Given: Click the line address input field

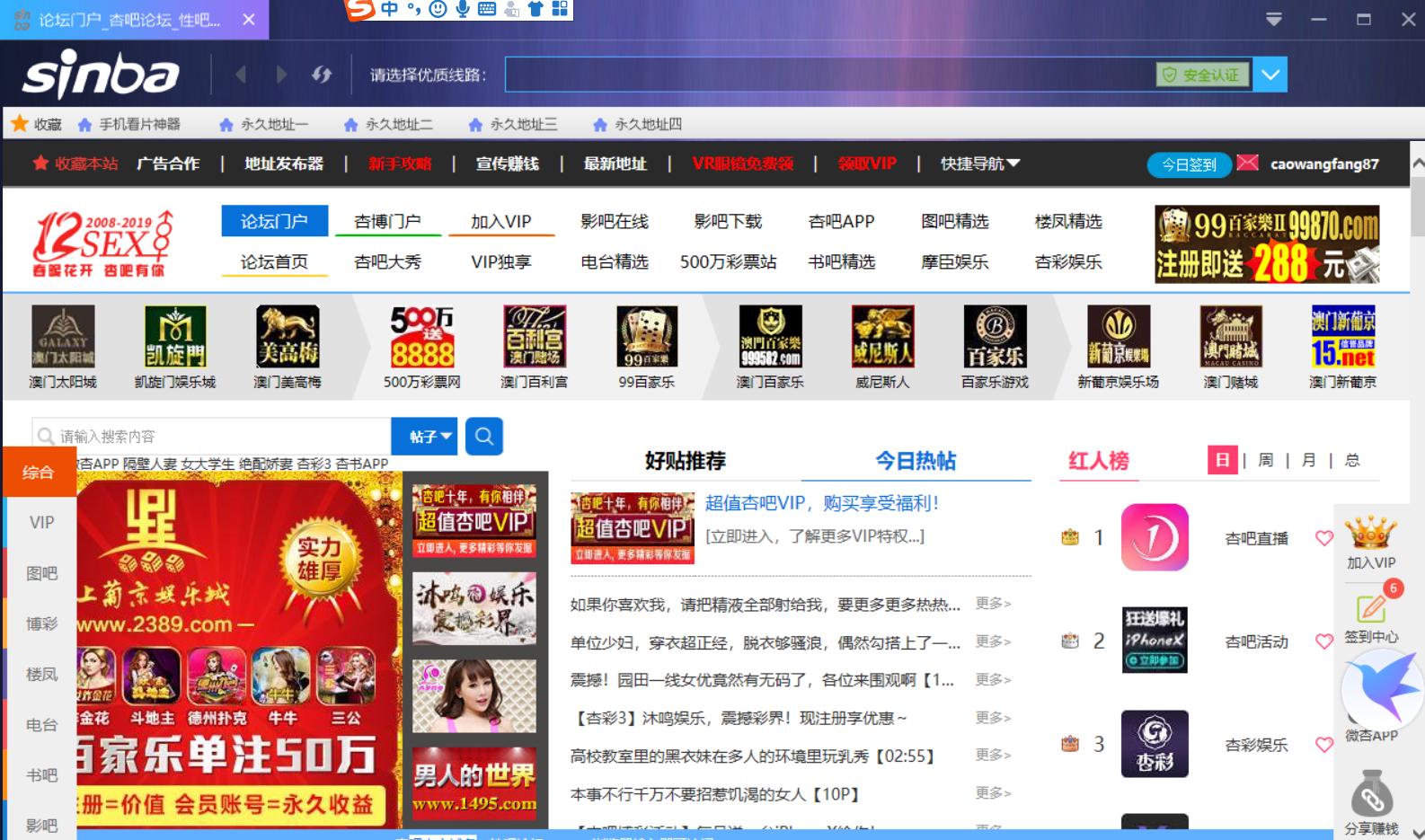Looking at the screenshot, I should coord(829,75).
